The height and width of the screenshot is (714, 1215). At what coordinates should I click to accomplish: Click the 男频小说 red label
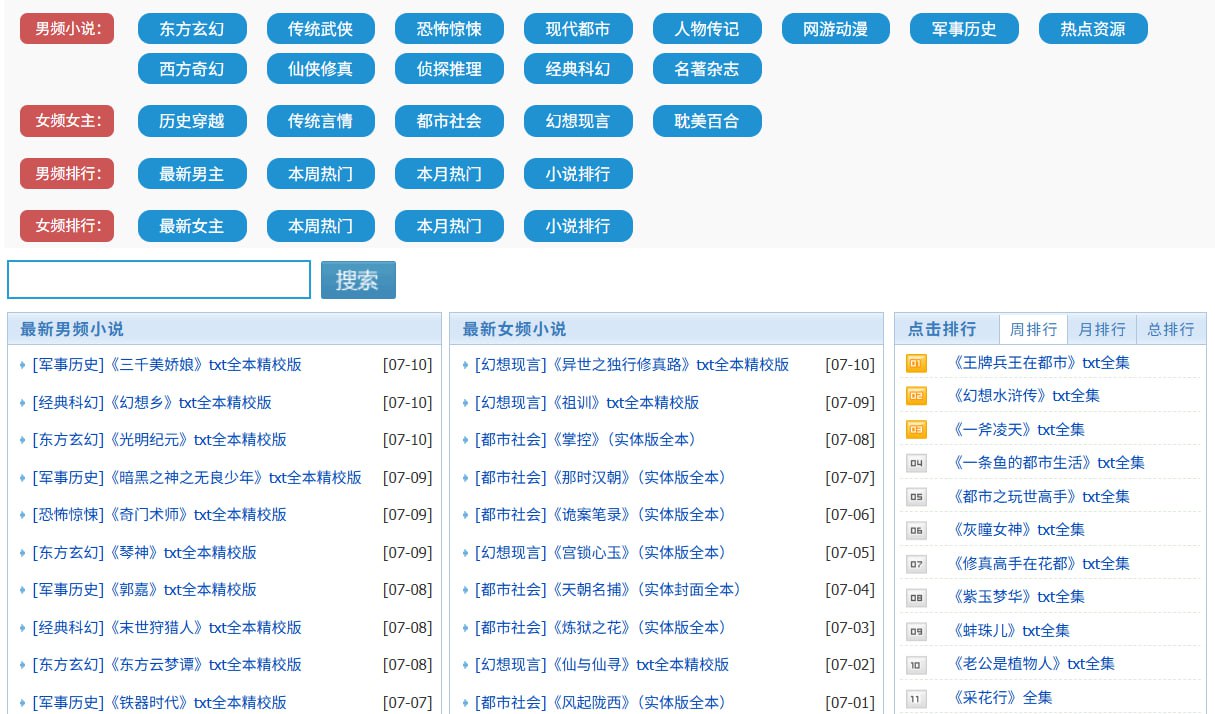pos(68,29)
